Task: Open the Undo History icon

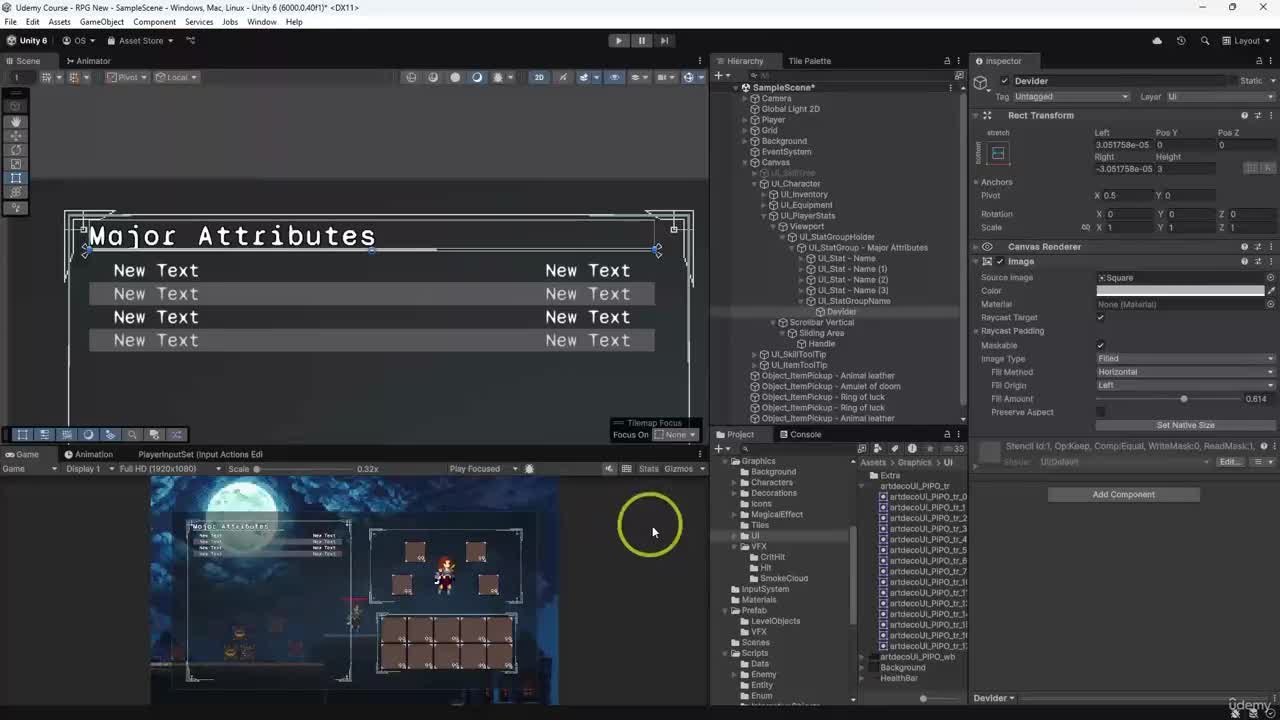Action: click(x=1181, y=41)
